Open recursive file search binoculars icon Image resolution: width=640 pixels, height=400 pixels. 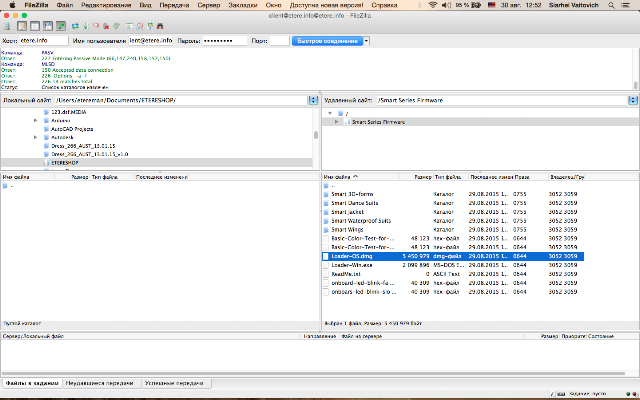(160, 26)
